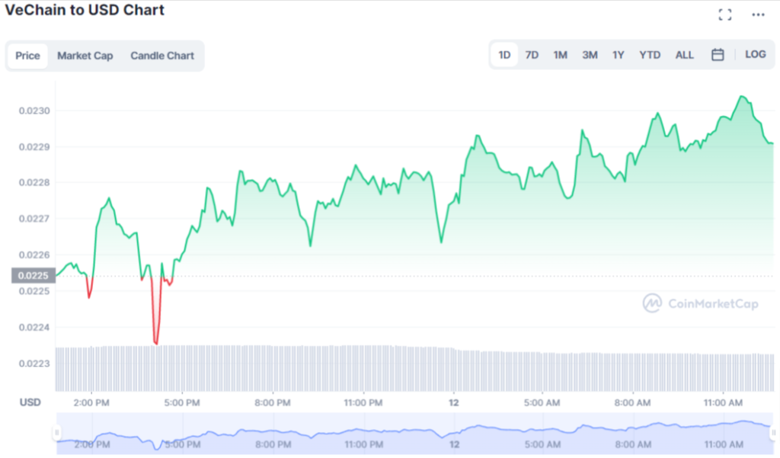This screenshot has width=780, height=458.
Task: Select the 7D time range
Action: [532, 55]
